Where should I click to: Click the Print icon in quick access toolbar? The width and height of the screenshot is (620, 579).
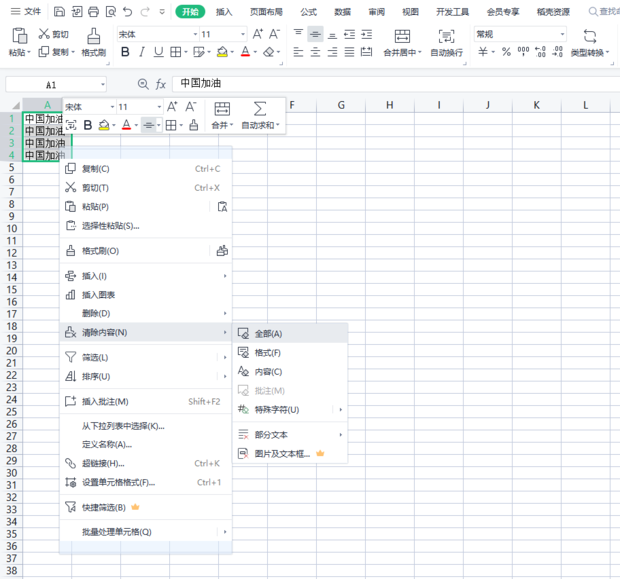93,12
